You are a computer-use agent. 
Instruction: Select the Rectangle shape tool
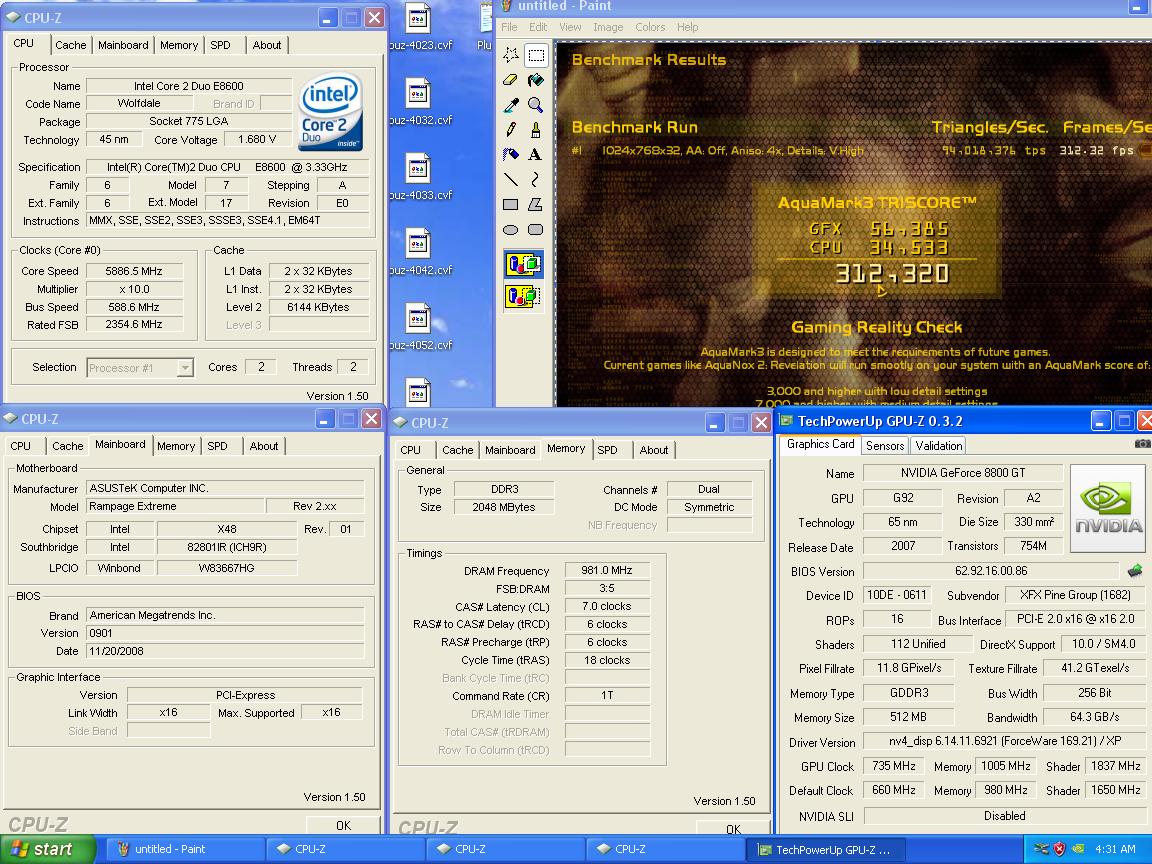(x=511, y=204)
